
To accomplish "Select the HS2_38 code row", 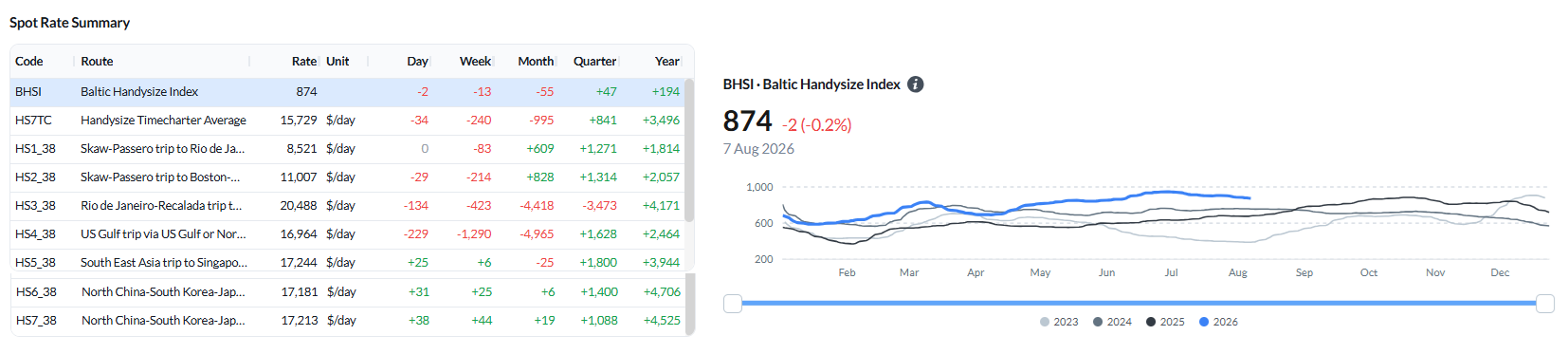I will [35, 177].
